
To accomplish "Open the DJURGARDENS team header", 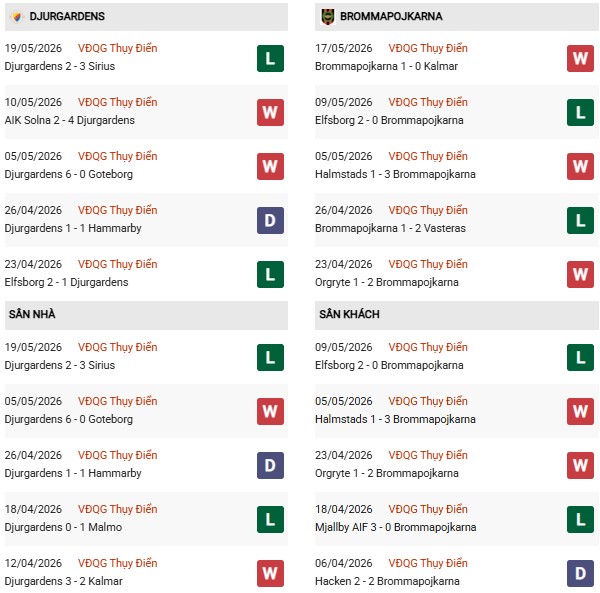I will click(146, 17).
